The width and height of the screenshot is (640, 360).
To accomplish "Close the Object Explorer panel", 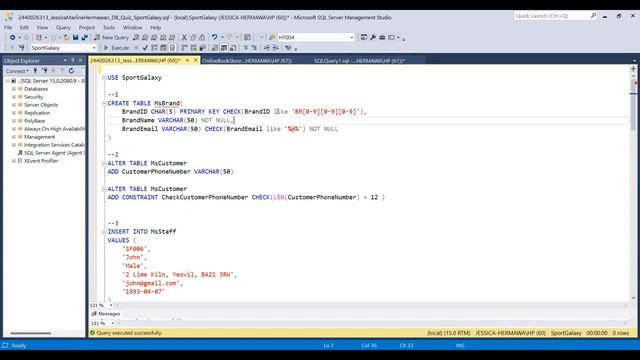I will tap(80, 60).
